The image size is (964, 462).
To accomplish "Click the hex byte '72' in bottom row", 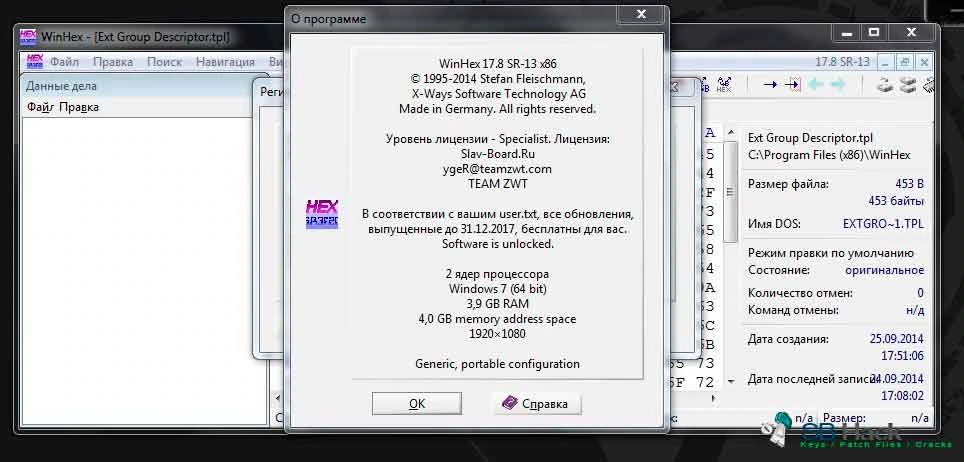I will click(705, 382).
